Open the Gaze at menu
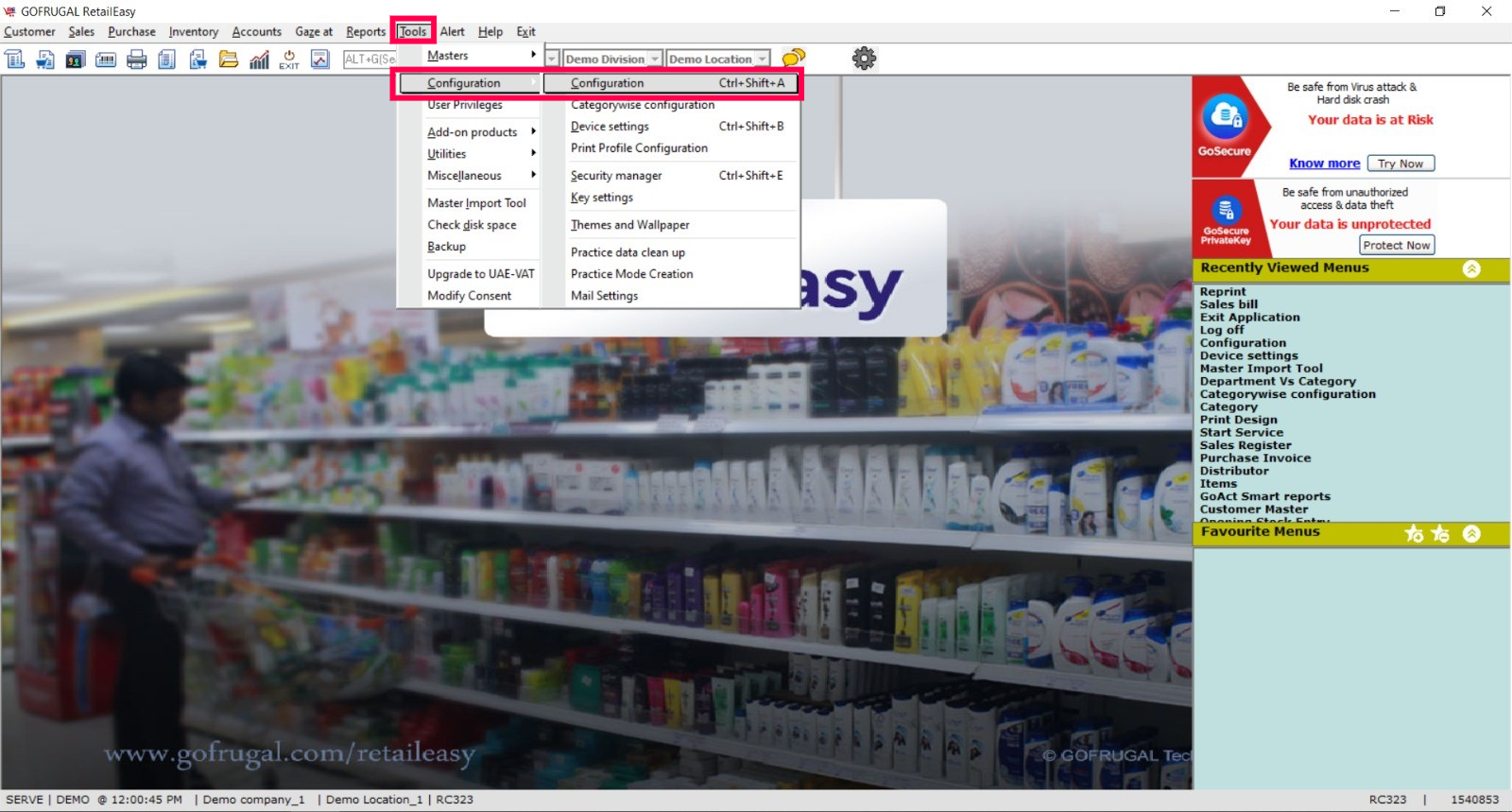1512x812 pixels. tap(314, 32)
